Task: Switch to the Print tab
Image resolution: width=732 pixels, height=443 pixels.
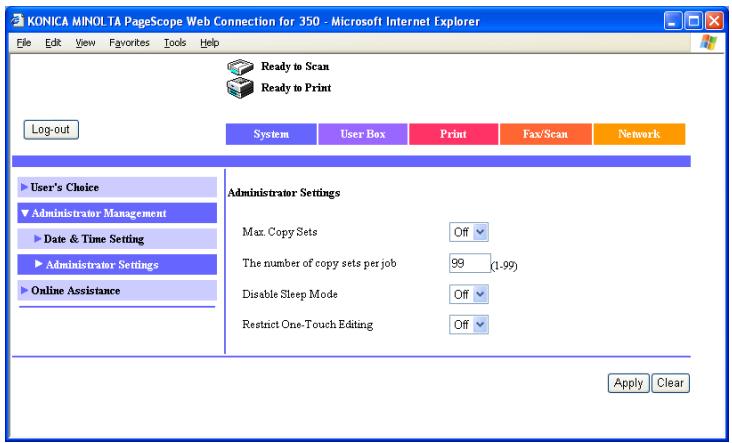Action: tap(453, 134)
